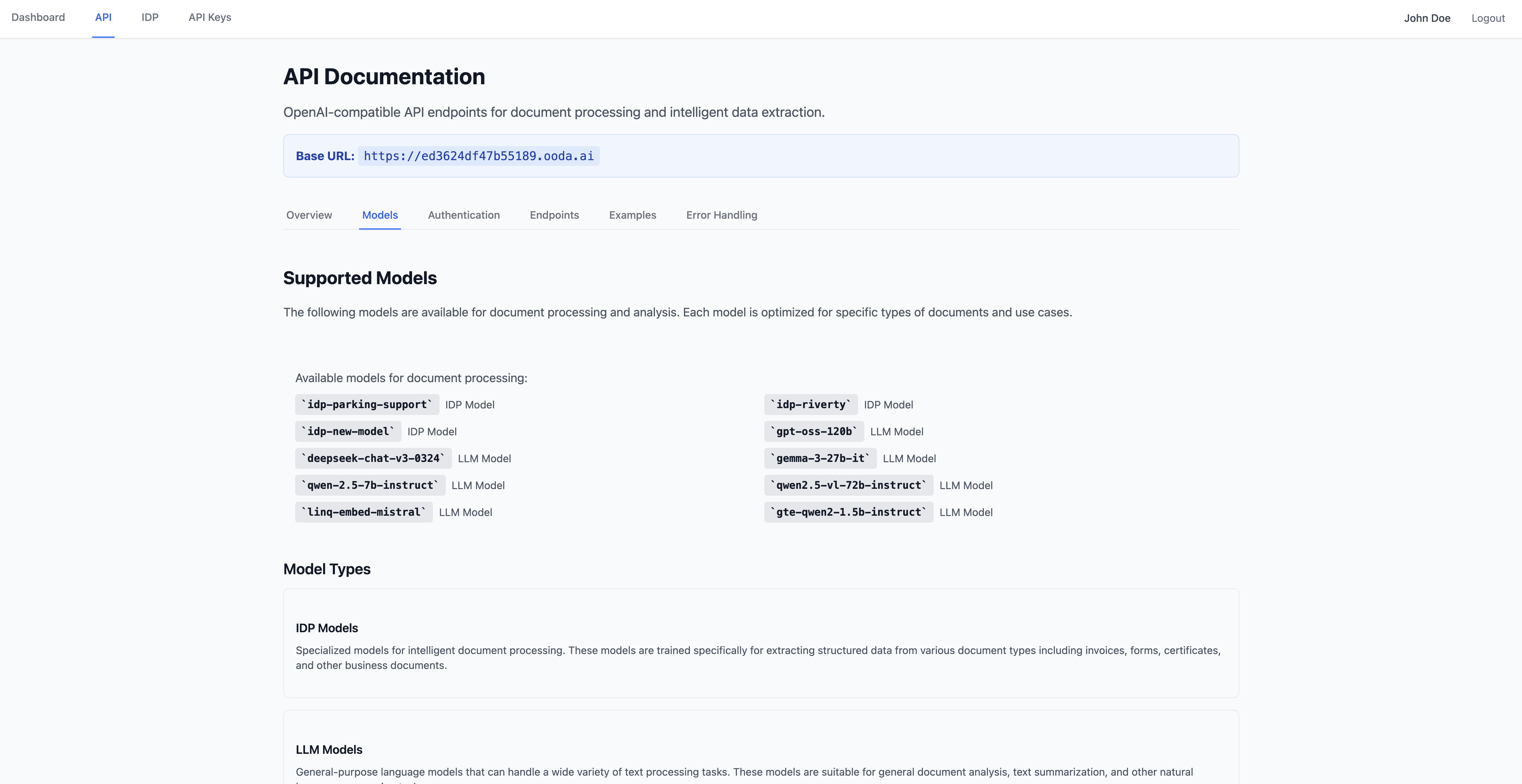Select the API nav tab
Screen dimensions: 1522x784
click(103, 18)
